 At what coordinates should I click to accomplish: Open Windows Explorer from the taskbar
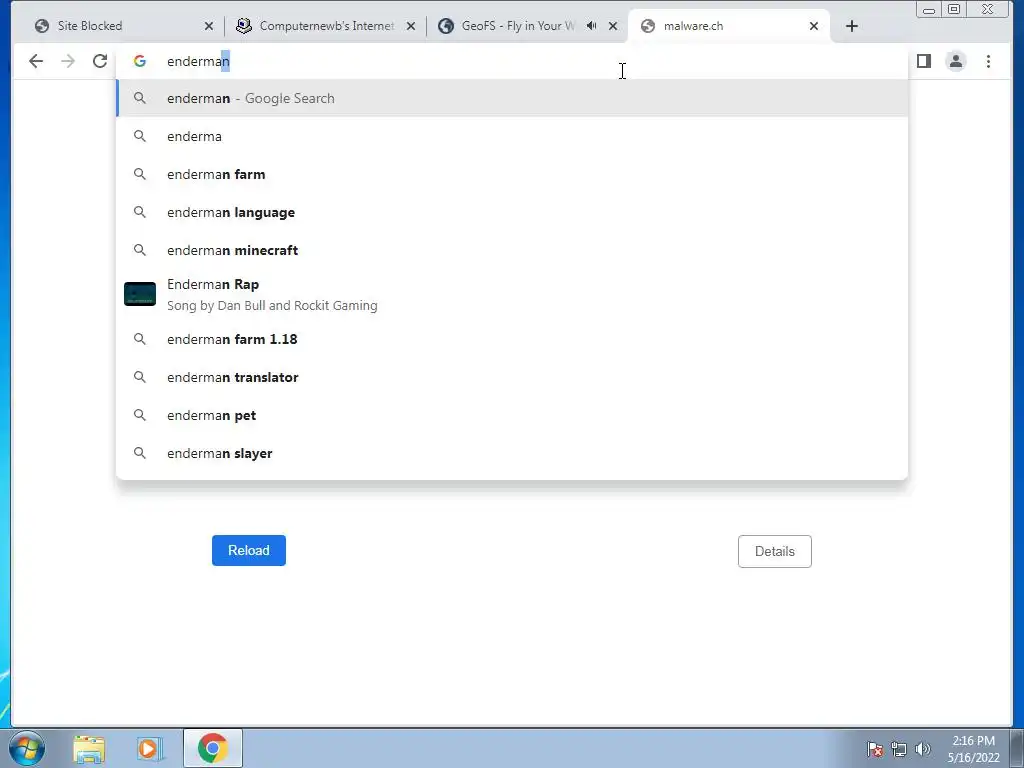coord(89,748)
